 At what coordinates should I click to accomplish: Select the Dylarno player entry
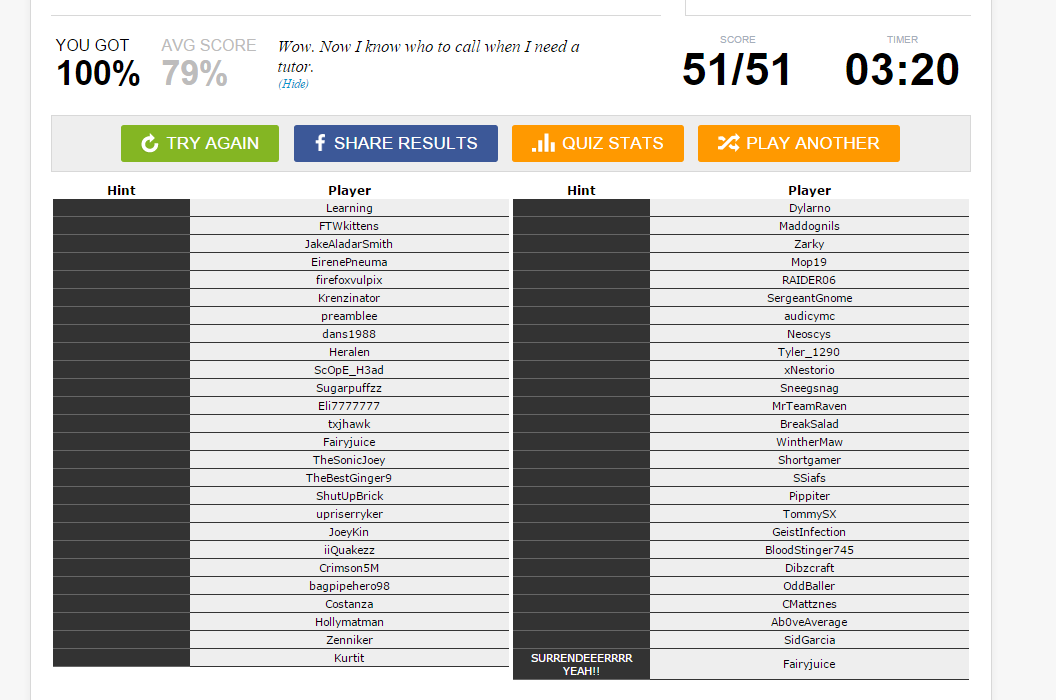click(x=809, y=208)
